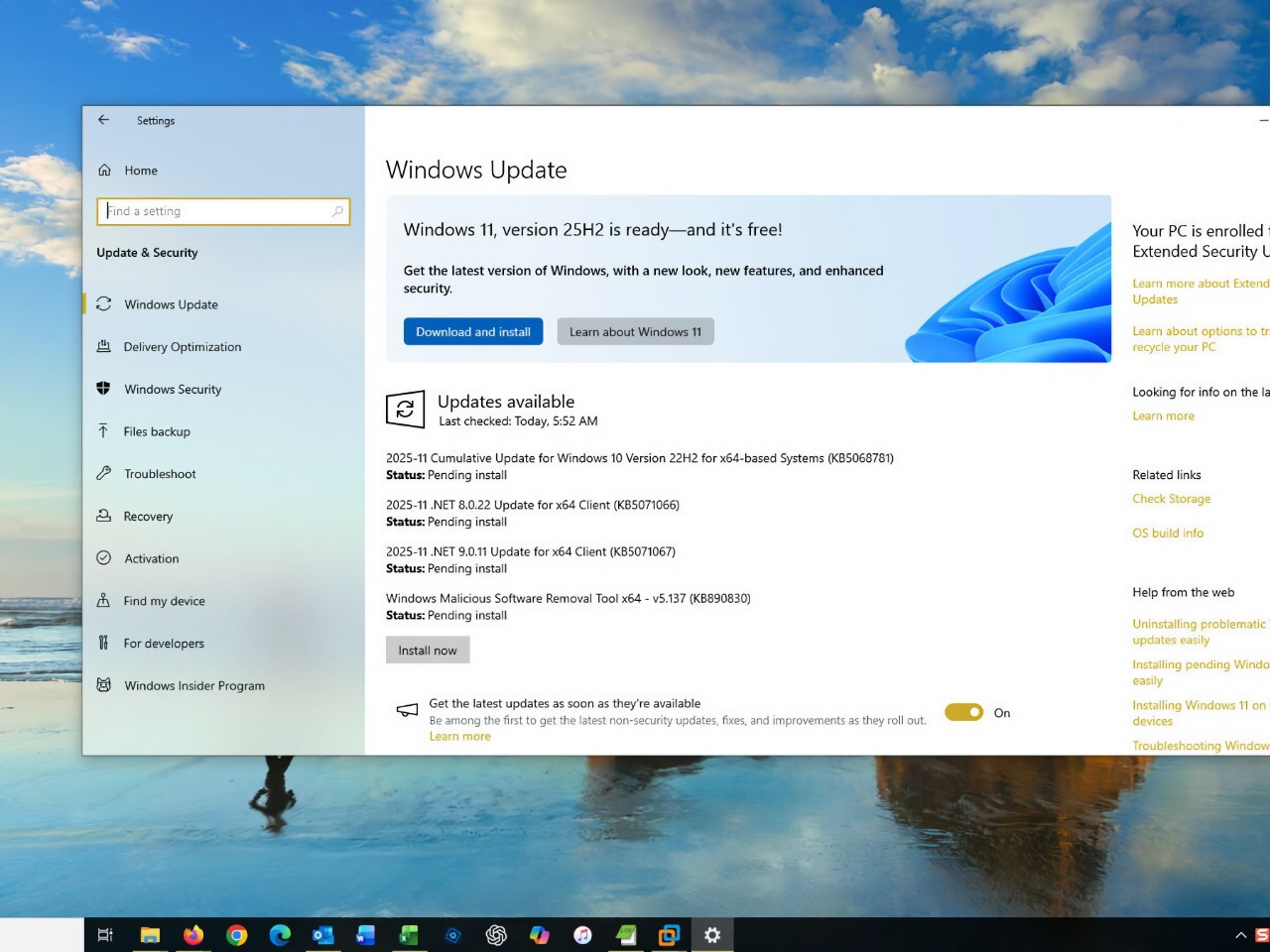The height and width of the screenshot is (952, 1270).
Task: Select the Recovery sidebar icon
Action: (104, 516)
